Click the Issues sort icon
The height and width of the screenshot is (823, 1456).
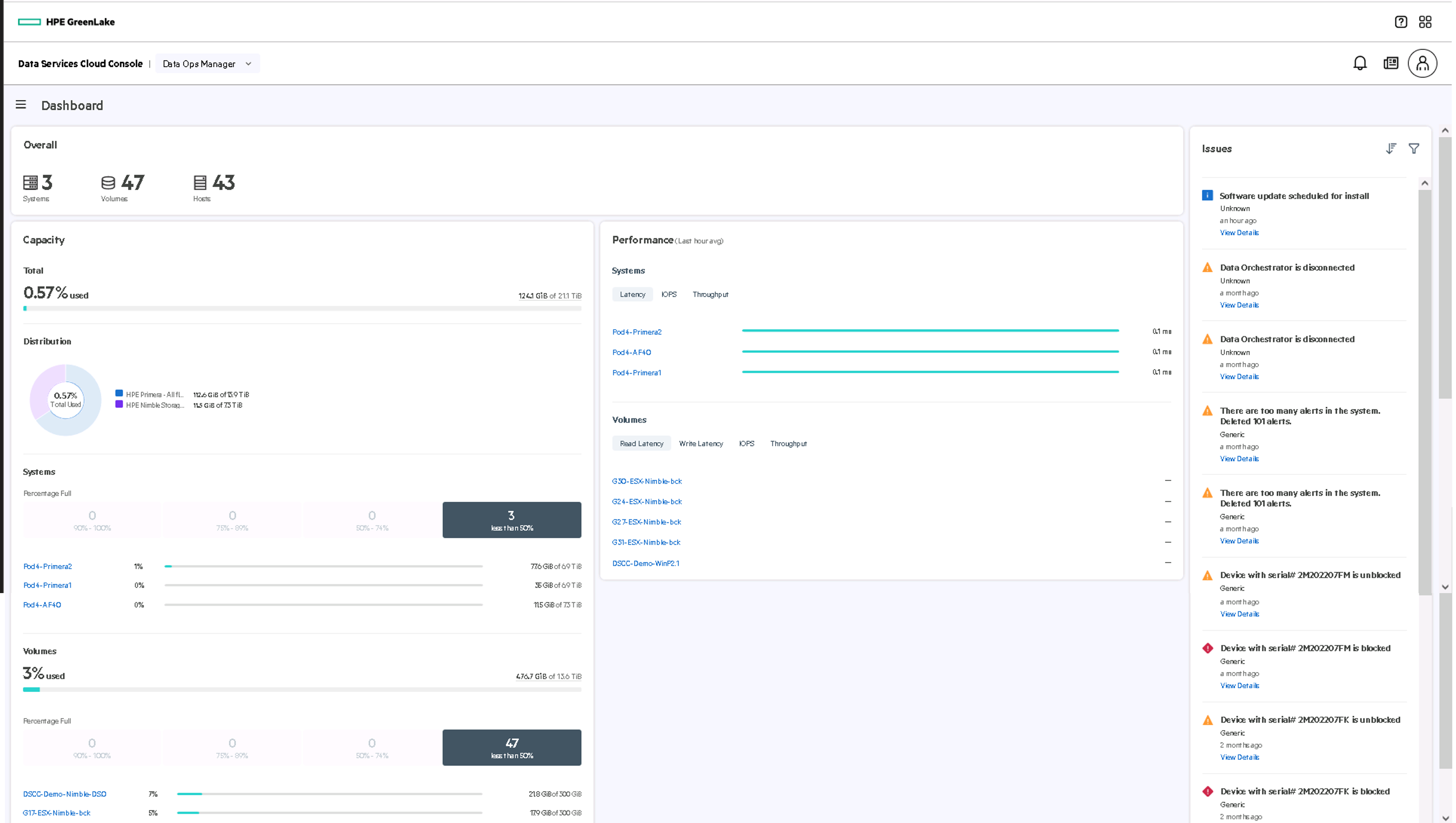pos(1391,149)
